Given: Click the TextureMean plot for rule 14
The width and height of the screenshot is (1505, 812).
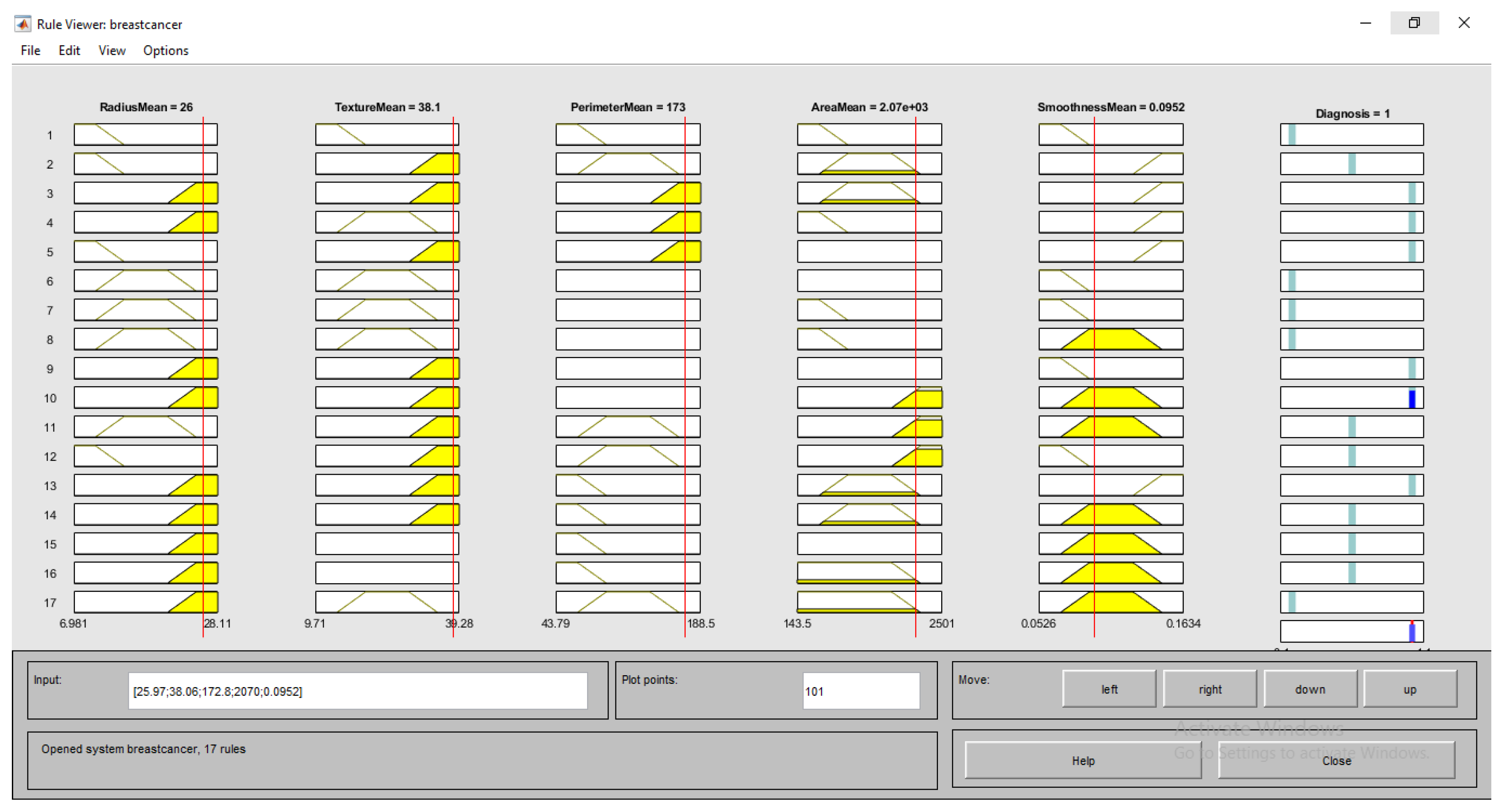Looking at the screenshot, I should click(x=387, y=514).
